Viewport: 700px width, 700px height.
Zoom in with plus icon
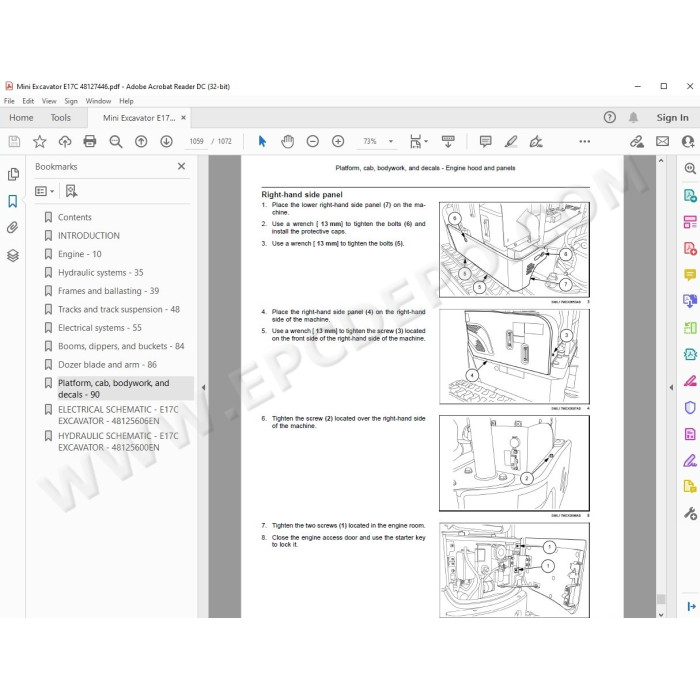click(338, 142)
